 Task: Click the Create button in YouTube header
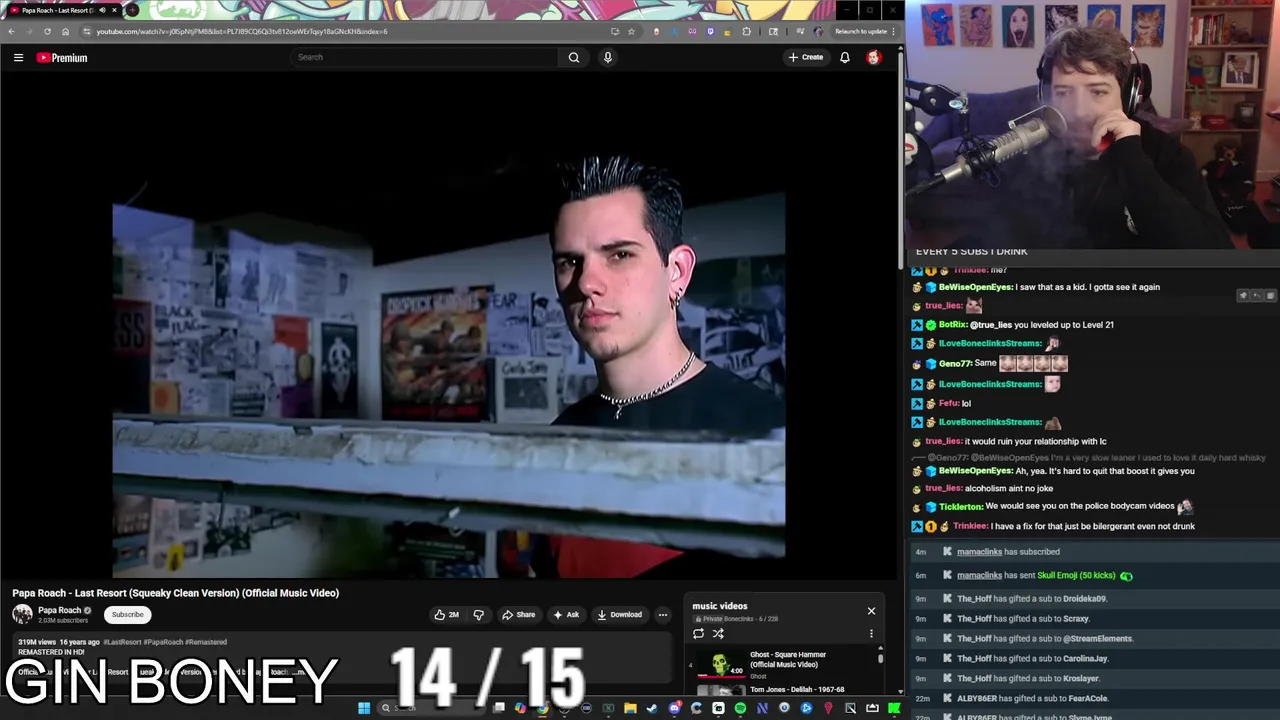point(806,57)
